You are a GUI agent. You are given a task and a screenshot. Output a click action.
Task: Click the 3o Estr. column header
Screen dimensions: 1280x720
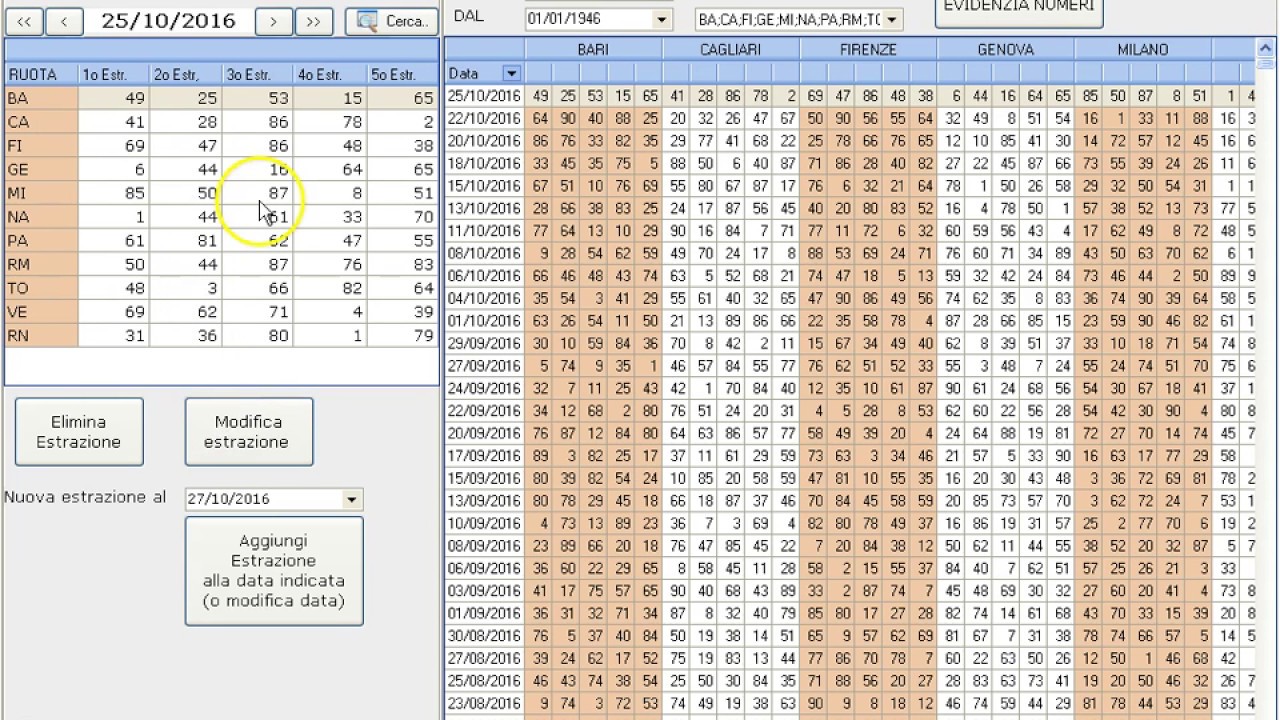coord(258,74)
